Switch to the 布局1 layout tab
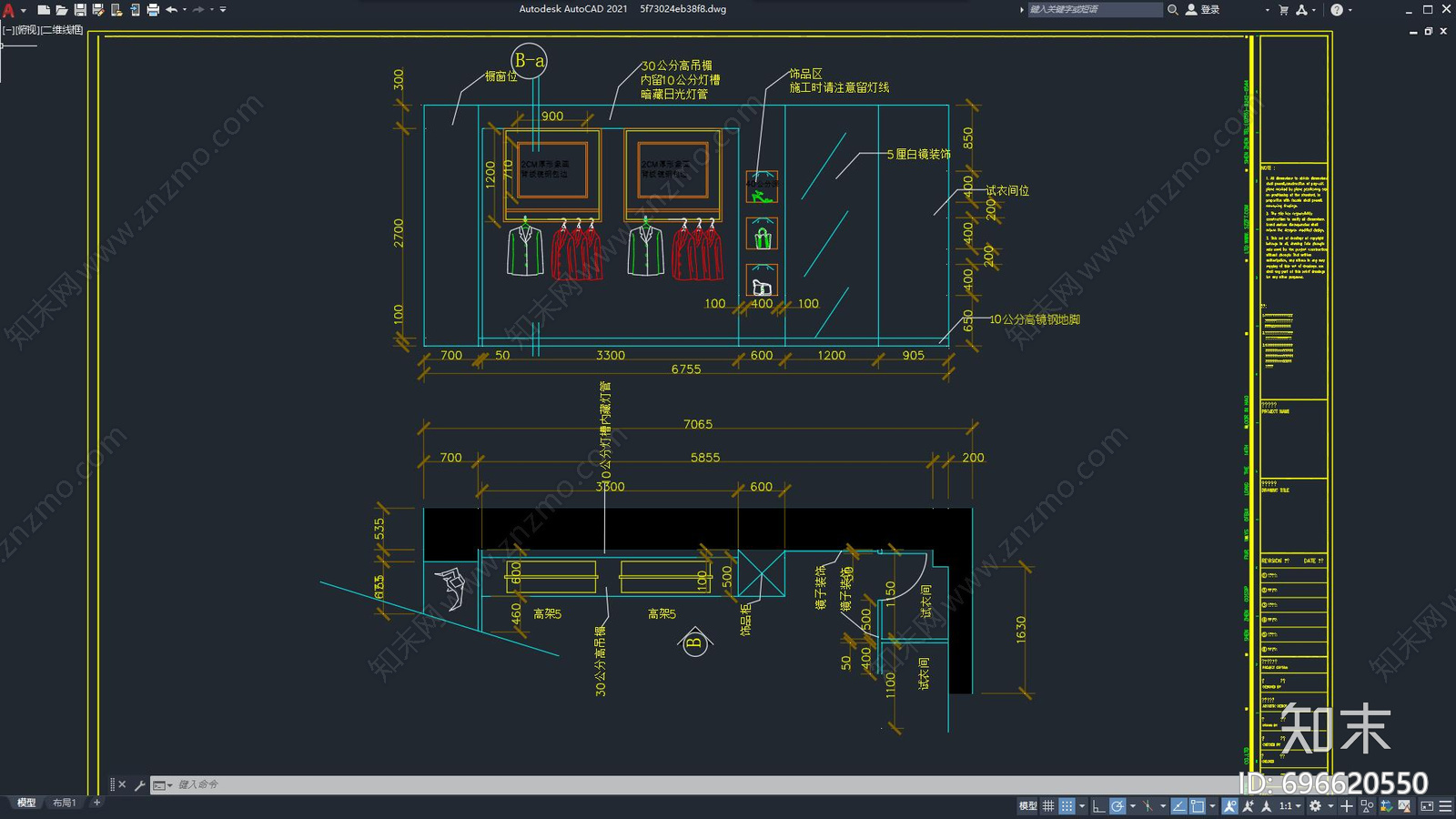Viewport: 1456px width, 819px height. click(64, 803)
